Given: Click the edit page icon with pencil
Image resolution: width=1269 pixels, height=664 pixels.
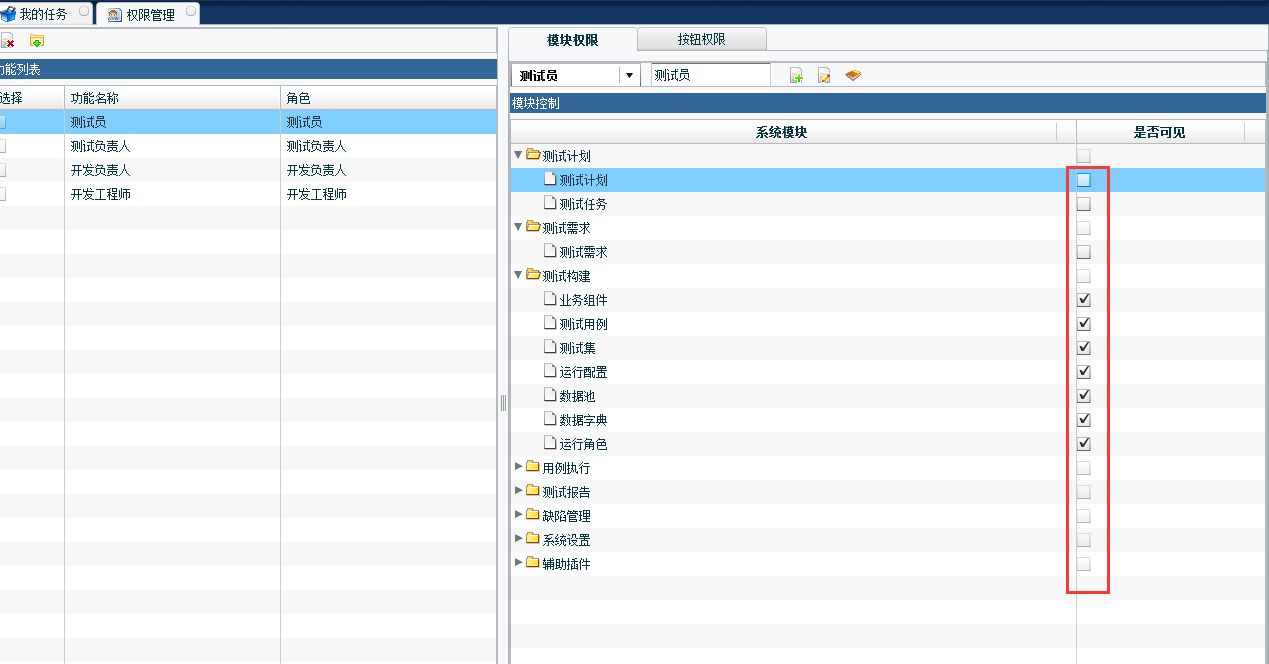Looking at the screenshot, I should 825,76.
